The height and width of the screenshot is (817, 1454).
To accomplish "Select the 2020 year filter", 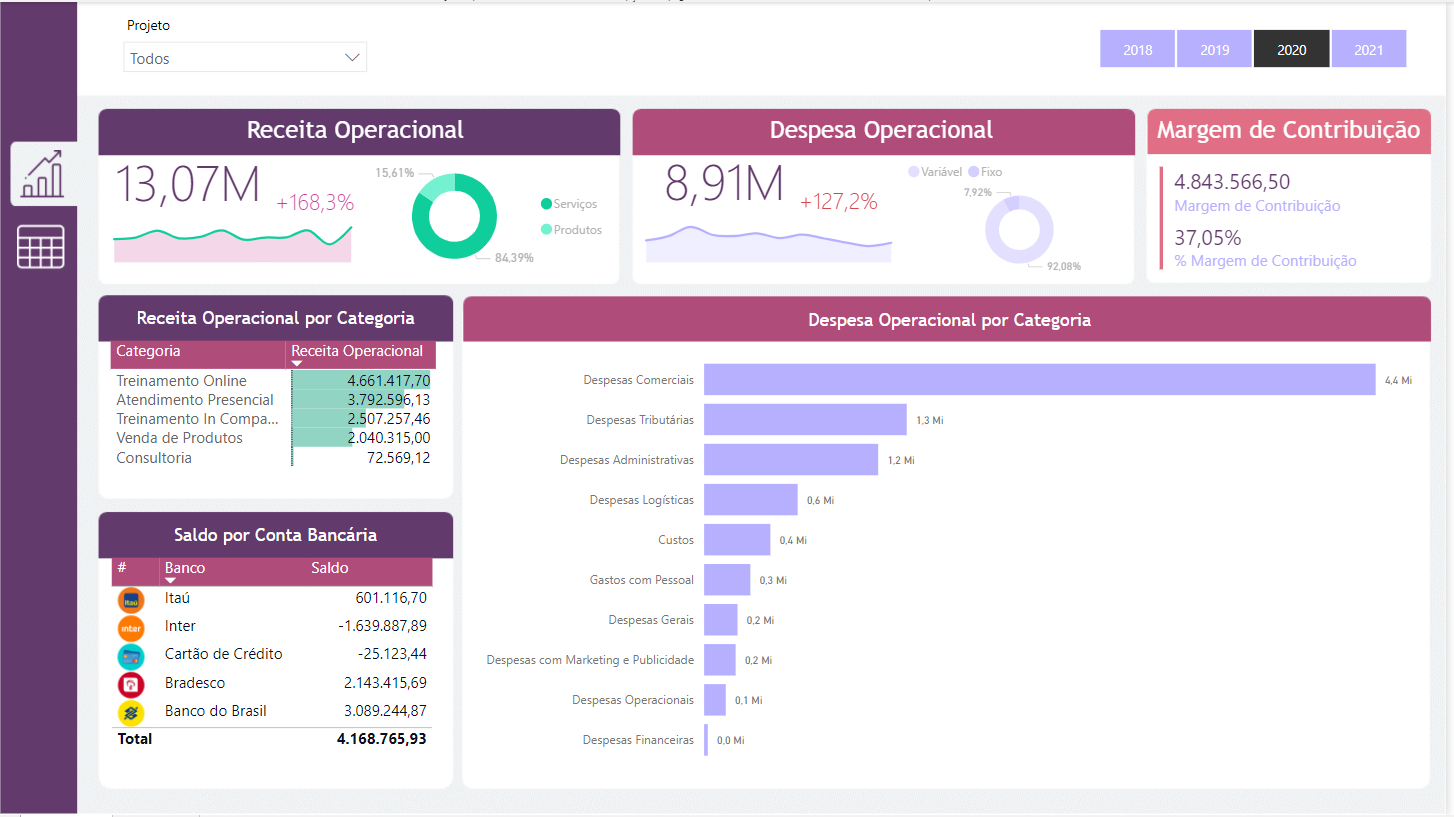I will coord(1291,49).
